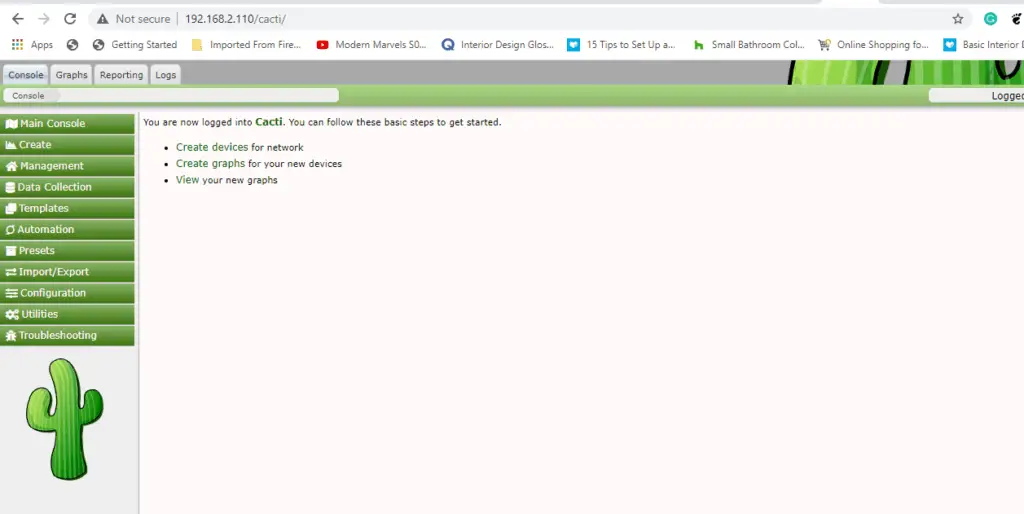Open the Online Shopping bookmark
The image size is (1024, 514).
(x=873, y=44)
